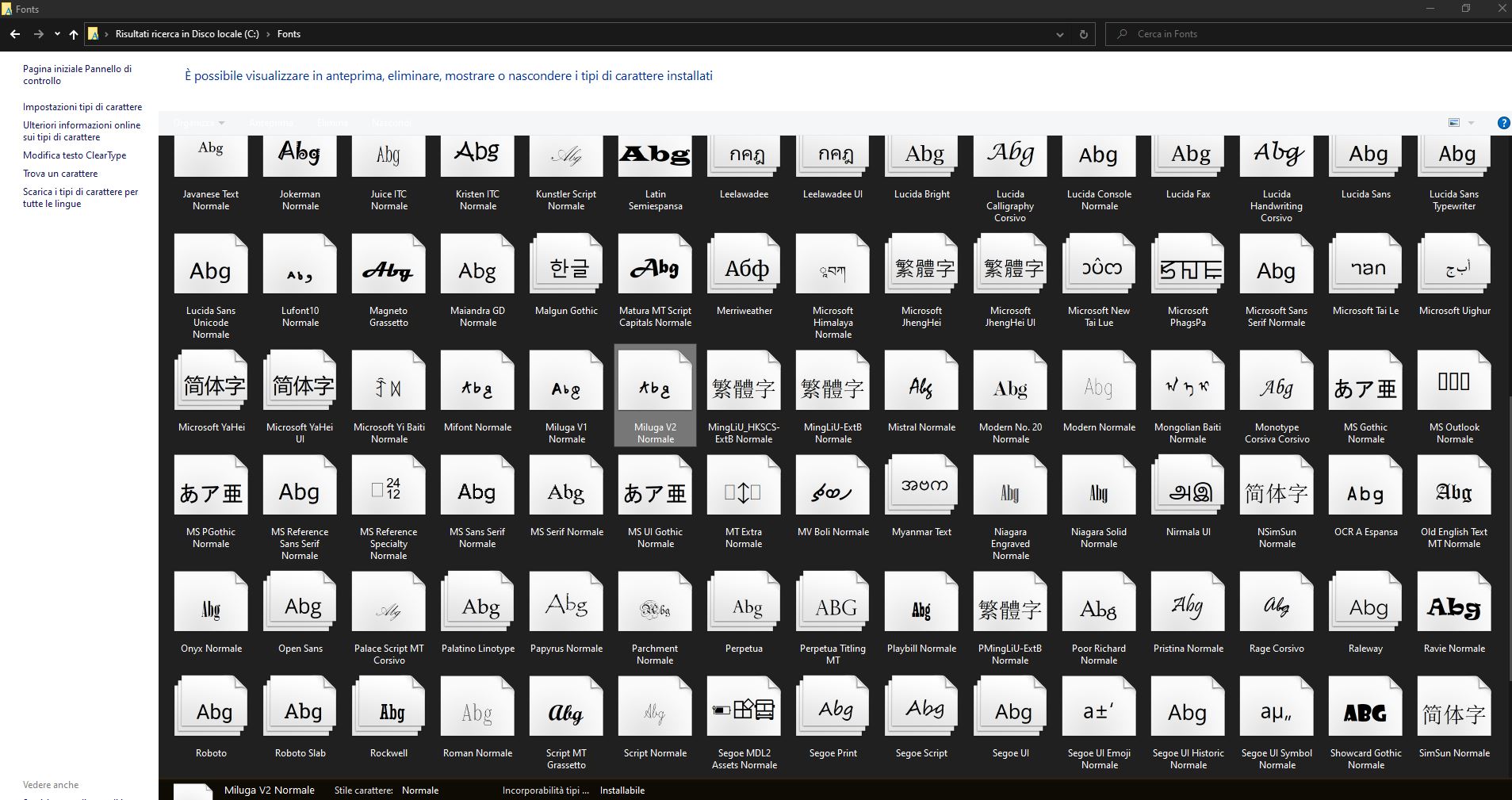
Task: Expand the address bar history chevron
Action: [1060, 33]
